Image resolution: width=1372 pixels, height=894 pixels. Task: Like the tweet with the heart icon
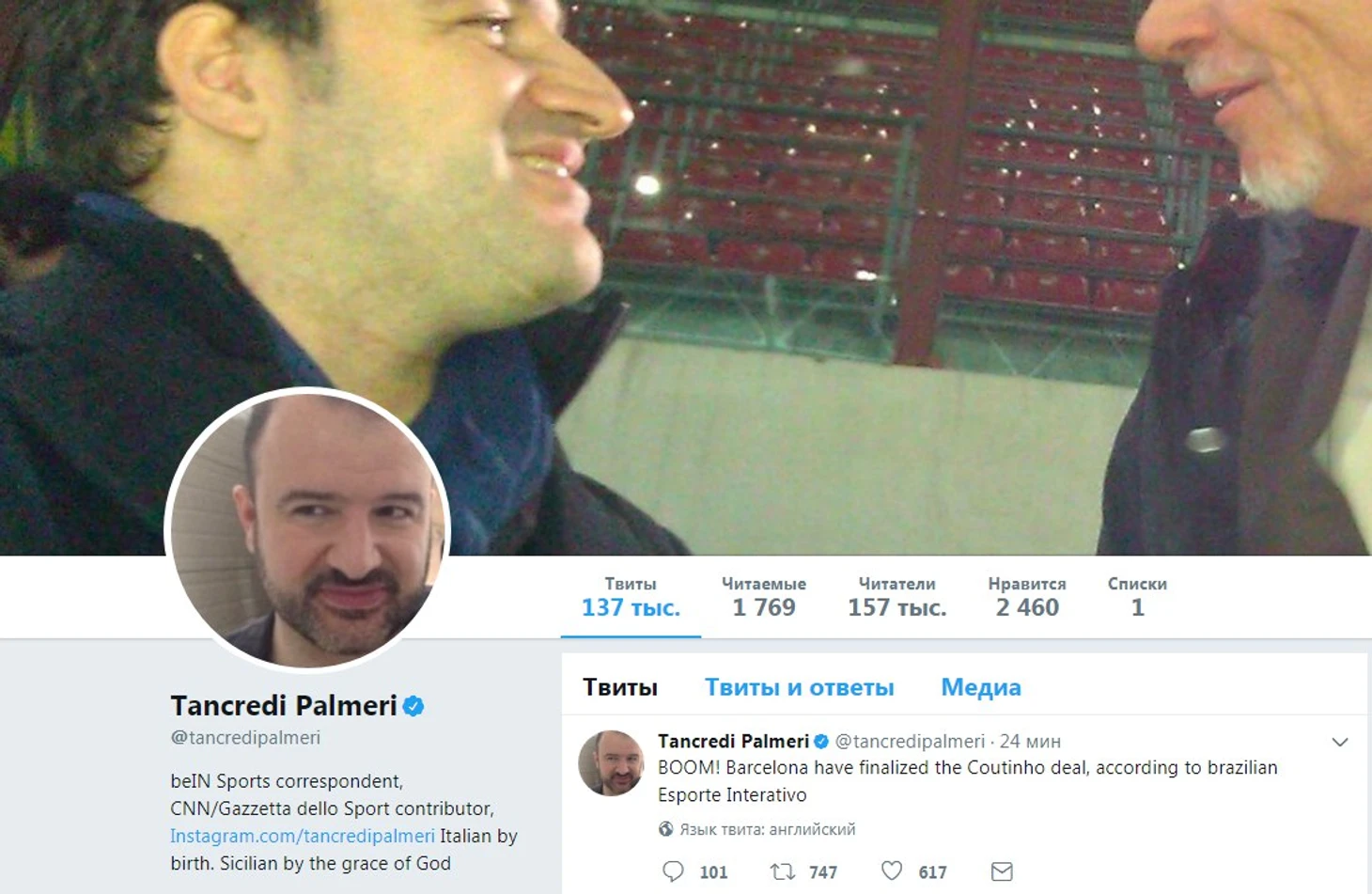tap(892, 871)
